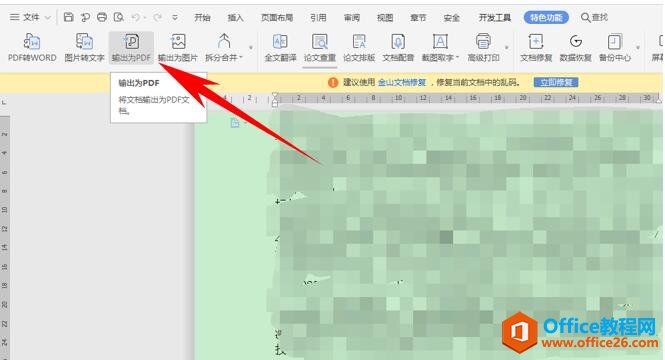665x360 pixels.
Task: Switch to the 开始 tab
Action: pos(202,17)
